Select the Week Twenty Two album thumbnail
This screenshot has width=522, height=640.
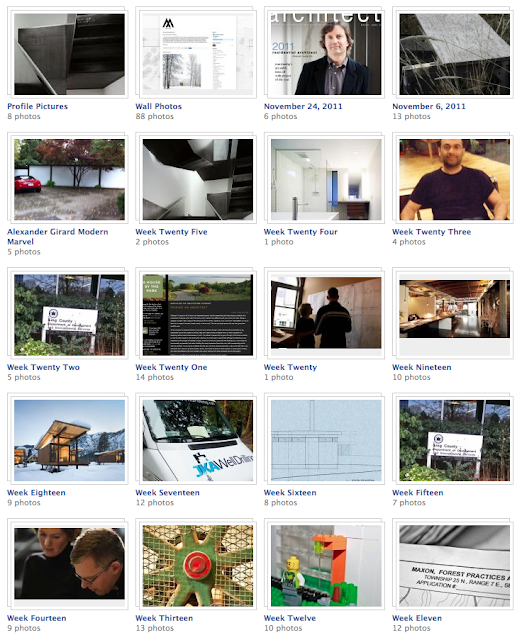[x=69, y=315]
